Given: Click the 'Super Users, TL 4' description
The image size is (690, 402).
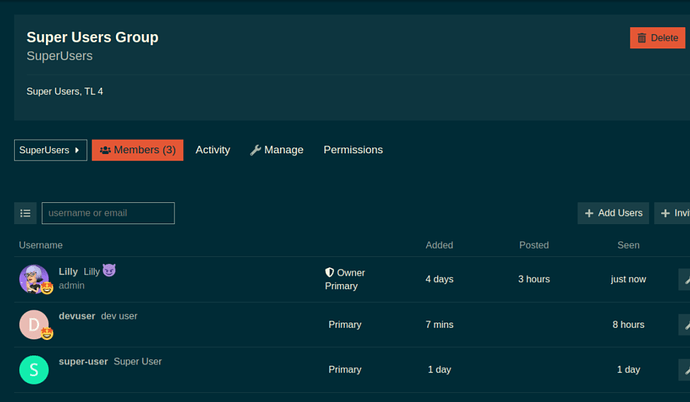Looking at the screenshot, I should (x=65, y=91).
